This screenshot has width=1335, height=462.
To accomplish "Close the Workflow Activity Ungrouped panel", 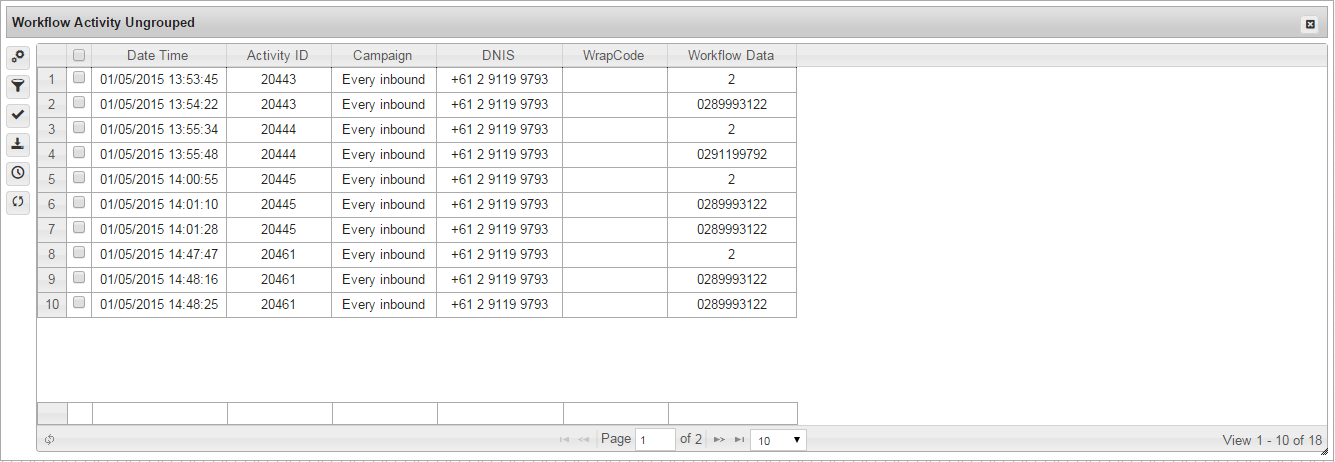I will [x=1310, y=24].
